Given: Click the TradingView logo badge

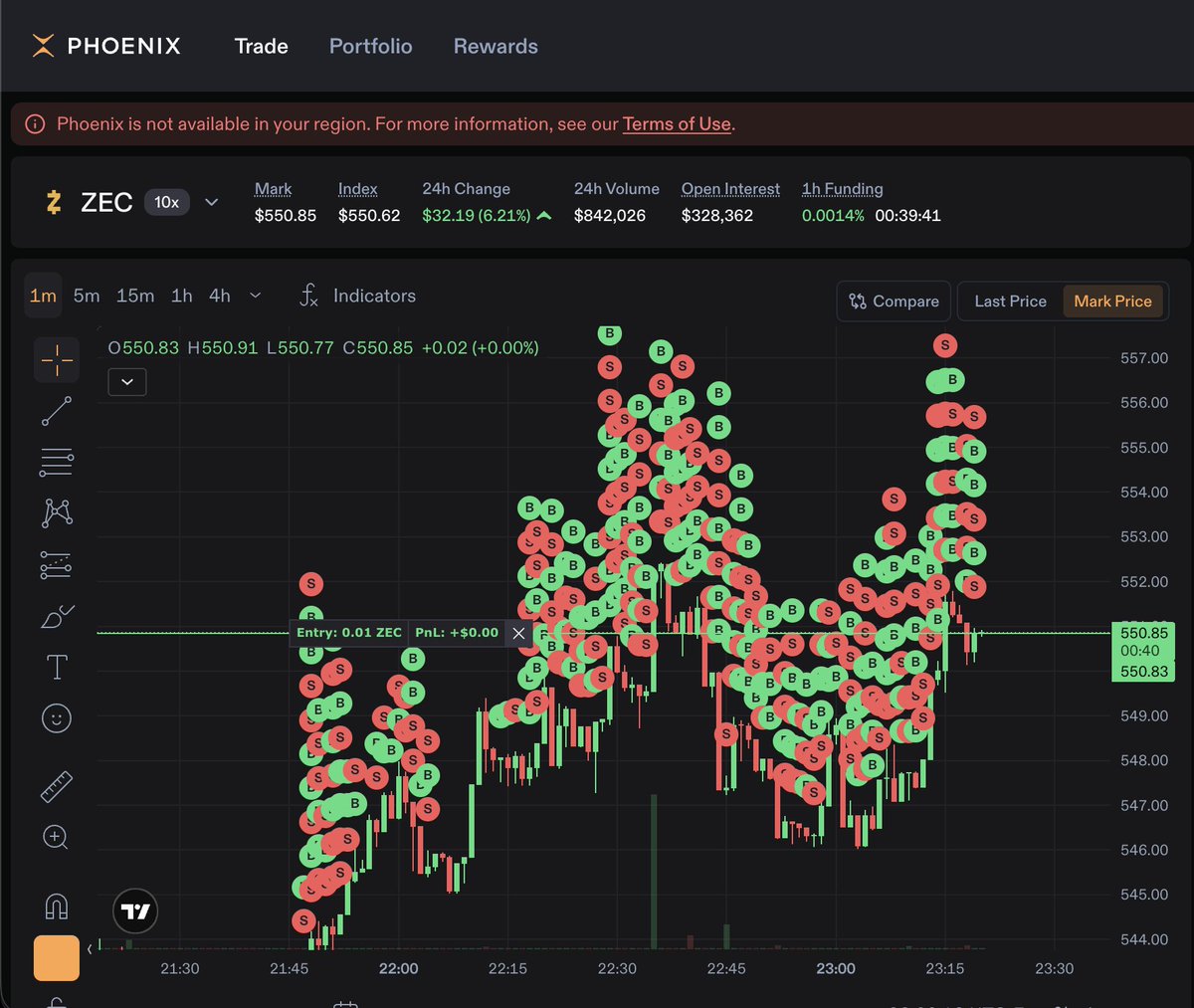Looking at the screenshot, I should tap(135, 910).
